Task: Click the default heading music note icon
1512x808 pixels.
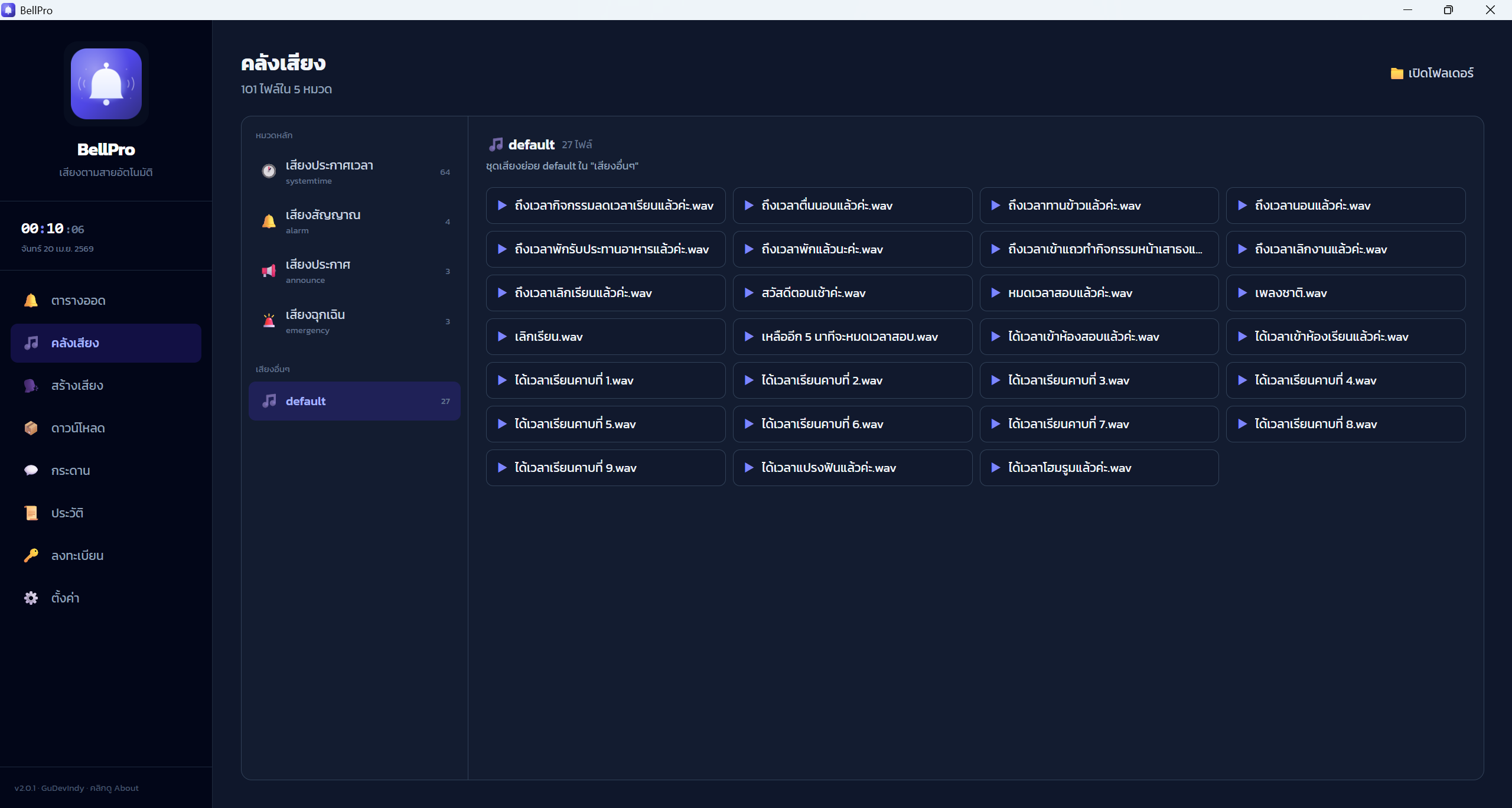Action: (x=496, y=144)
